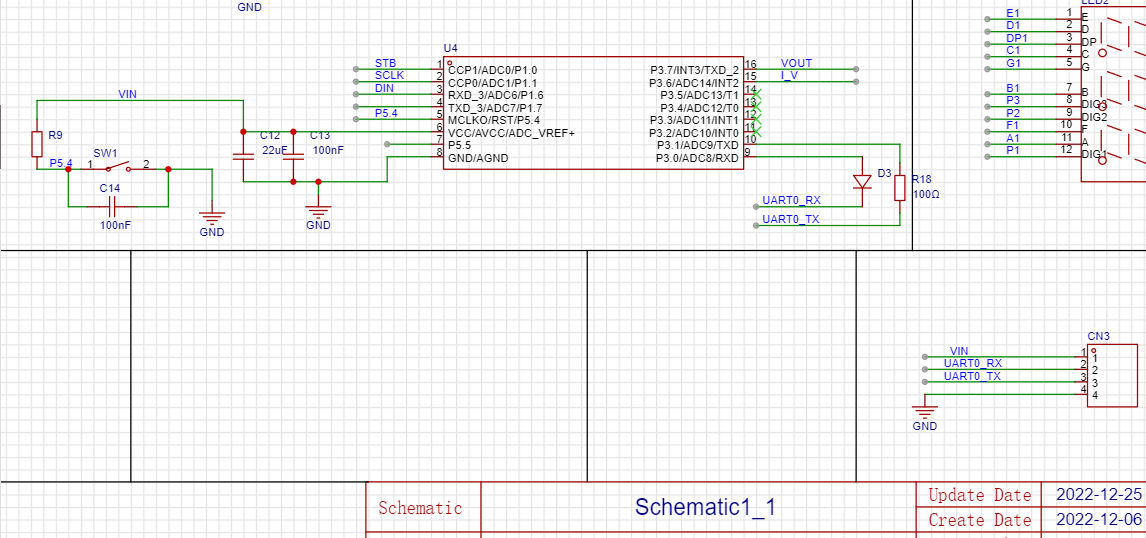The width and height of the screenshot is (1146, 538).
Task: Select the SCLK net label
Action: click(389, 75)
